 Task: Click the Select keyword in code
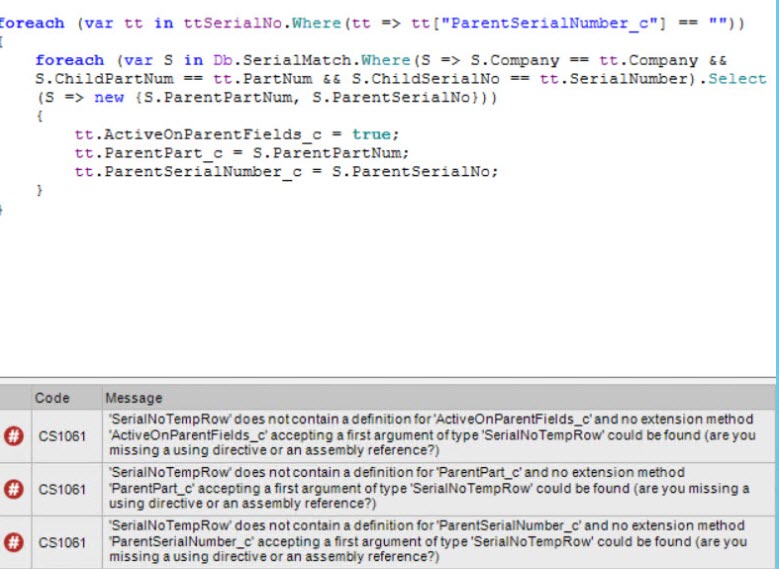pos(737,79)
